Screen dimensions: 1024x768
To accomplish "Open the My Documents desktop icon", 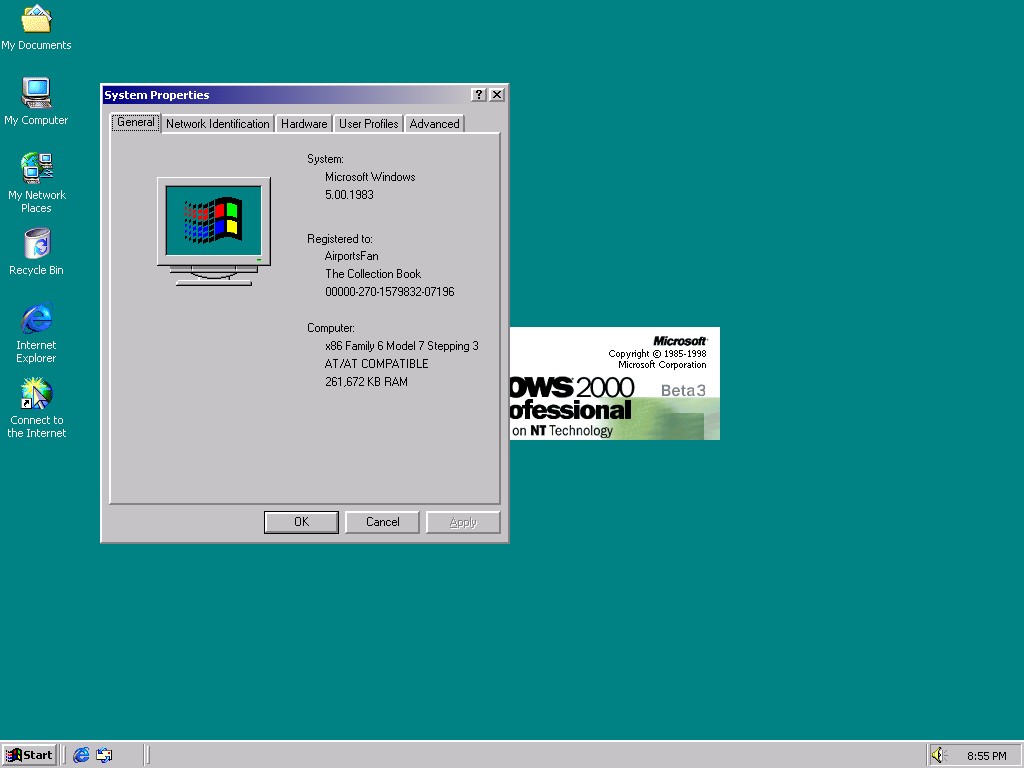I will [x=36, y=26].
